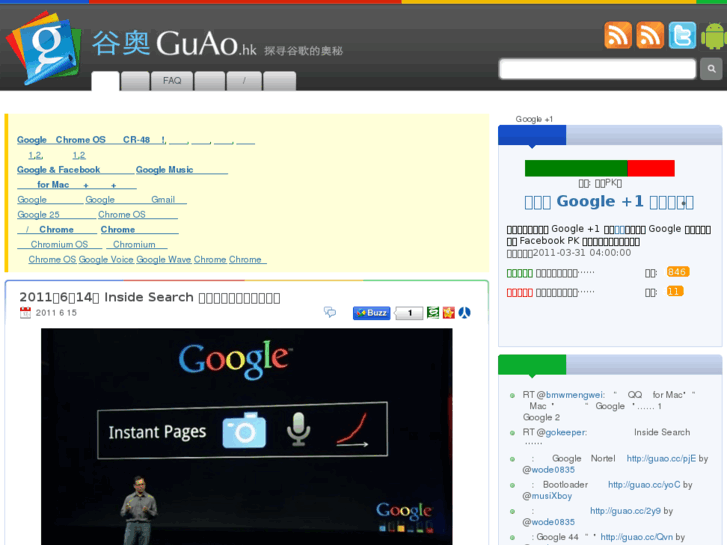Open the Chrome OS tag link in the last row

pyautogui.click(x=52, y=259)
